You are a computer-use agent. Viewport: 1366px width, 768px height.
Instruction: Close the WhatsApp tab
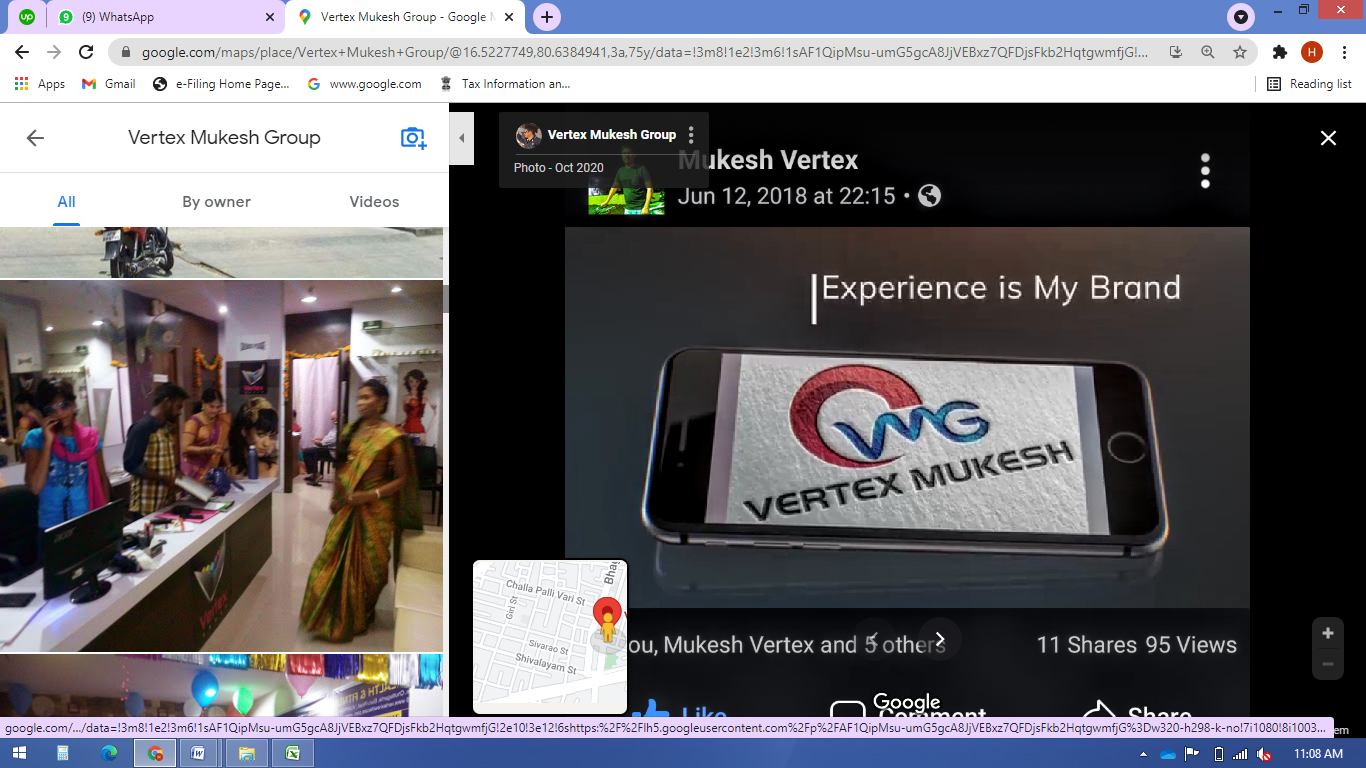click(x=269, y=17)
